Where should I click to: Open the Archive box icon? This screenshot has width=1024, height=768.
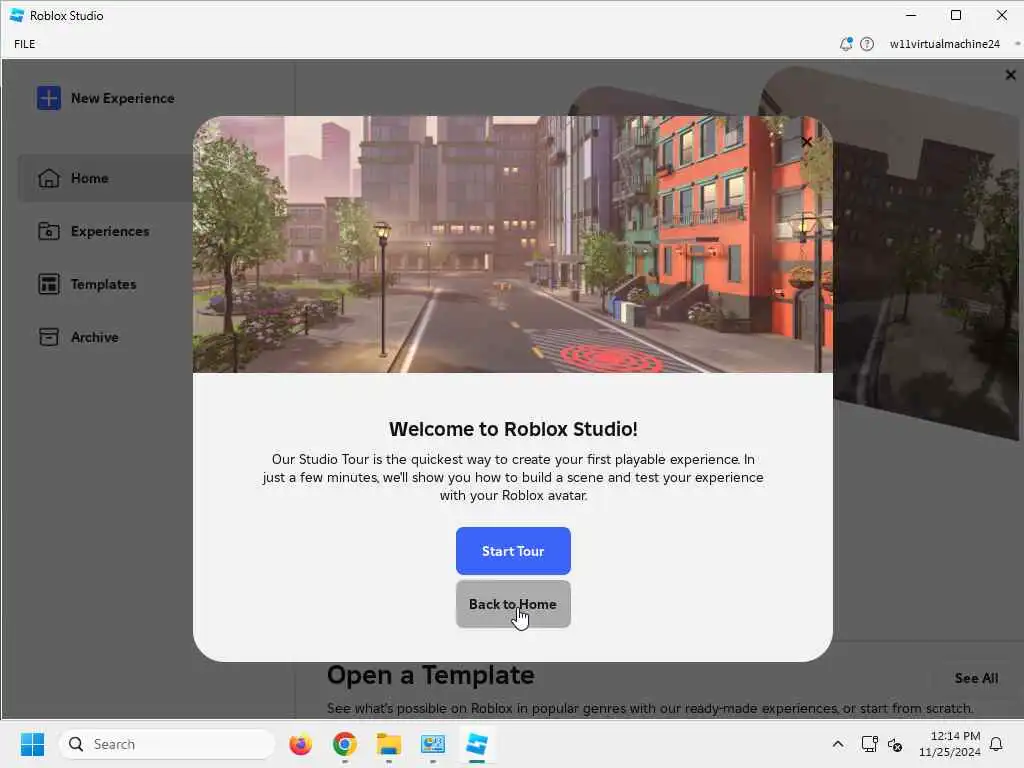[49, 336]
